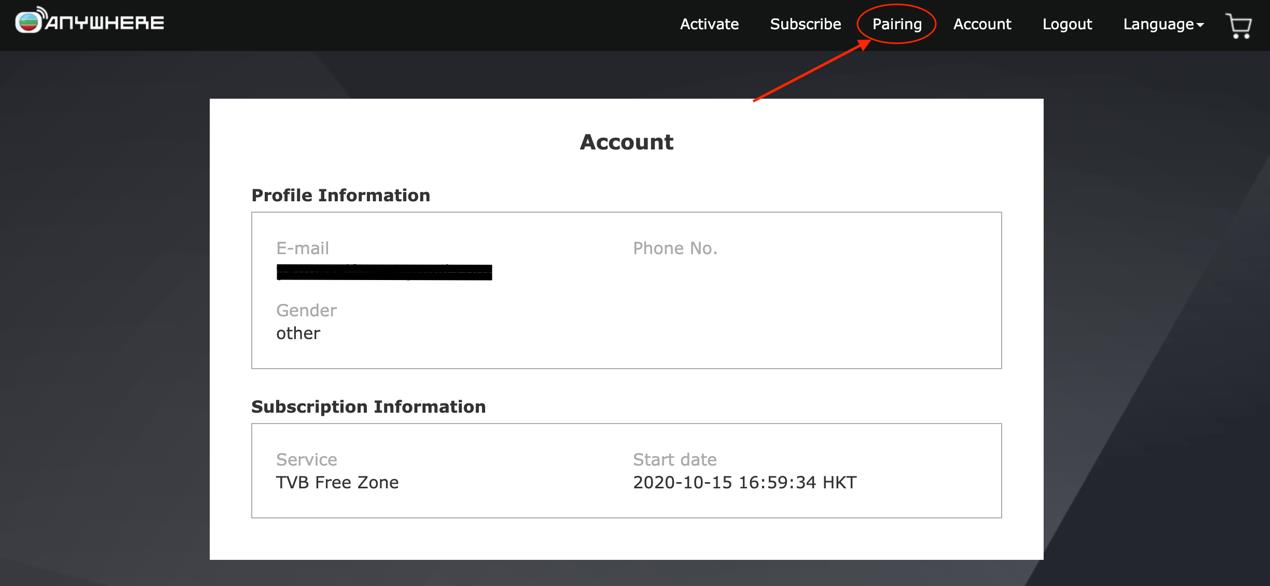Click Logout in the top bar
The height and width of the screenshot is (586, 1270).
point(1067,24)
